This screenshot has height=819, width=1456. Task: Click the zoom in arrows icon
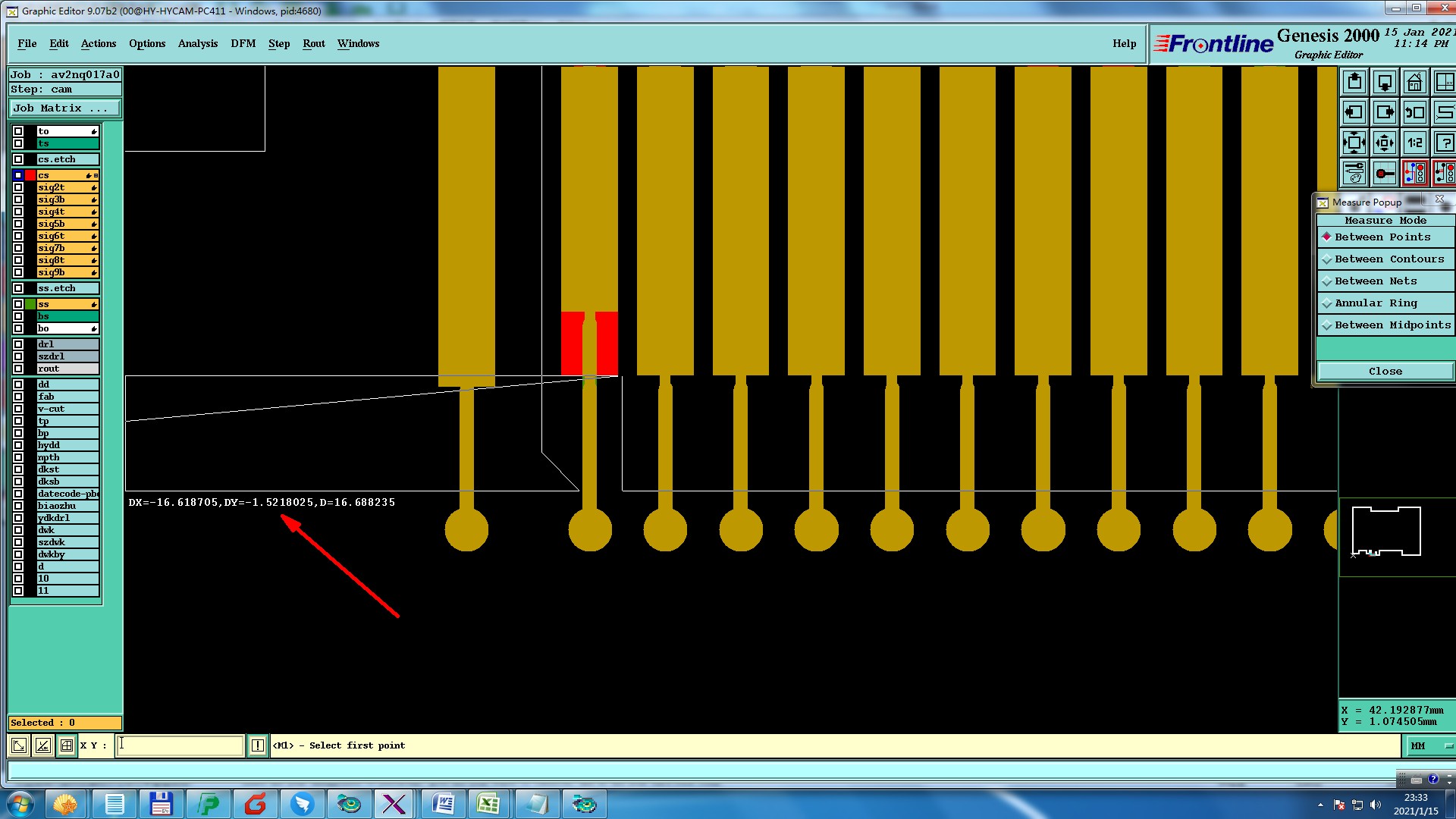(x=1354, y=143)
